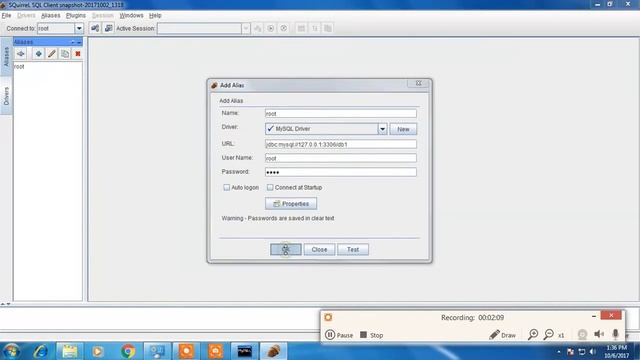
Task: Open alias Properties
Action: tap(291, 204)
